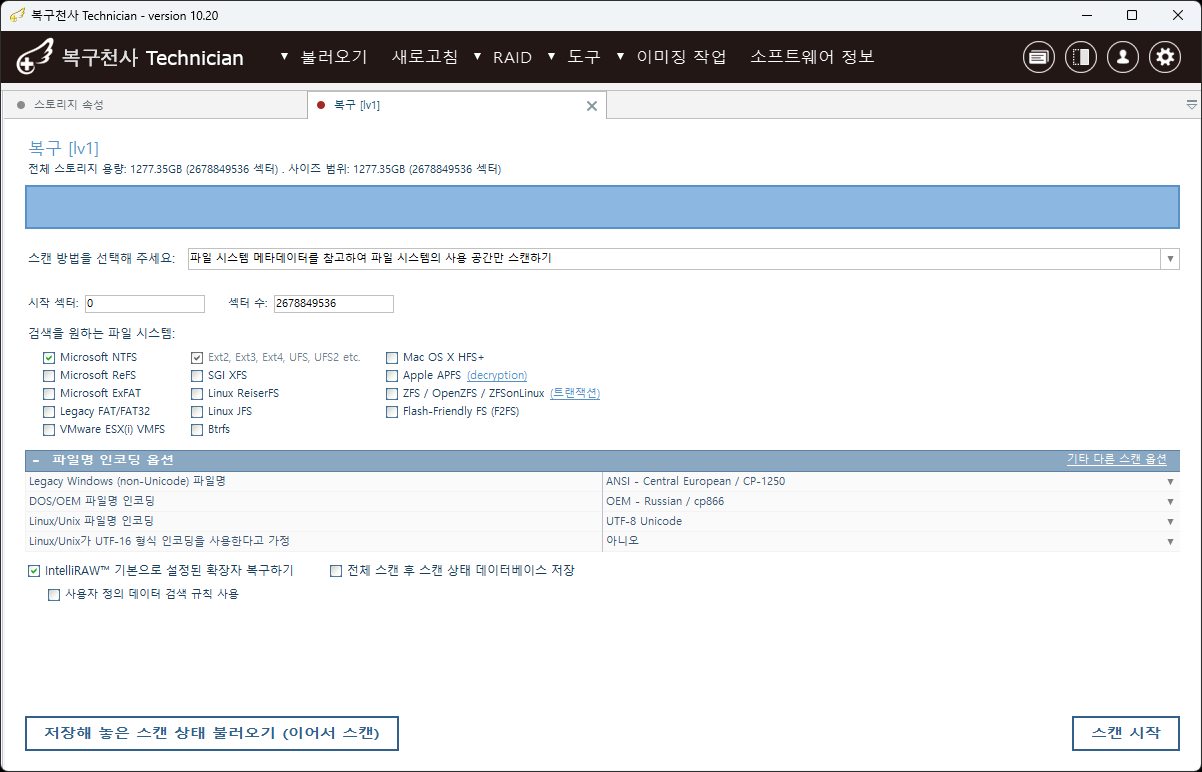Click the UTF-8 Unicode value
Viewport: 1202px width, 772px height.
click(x=644, y=521)
